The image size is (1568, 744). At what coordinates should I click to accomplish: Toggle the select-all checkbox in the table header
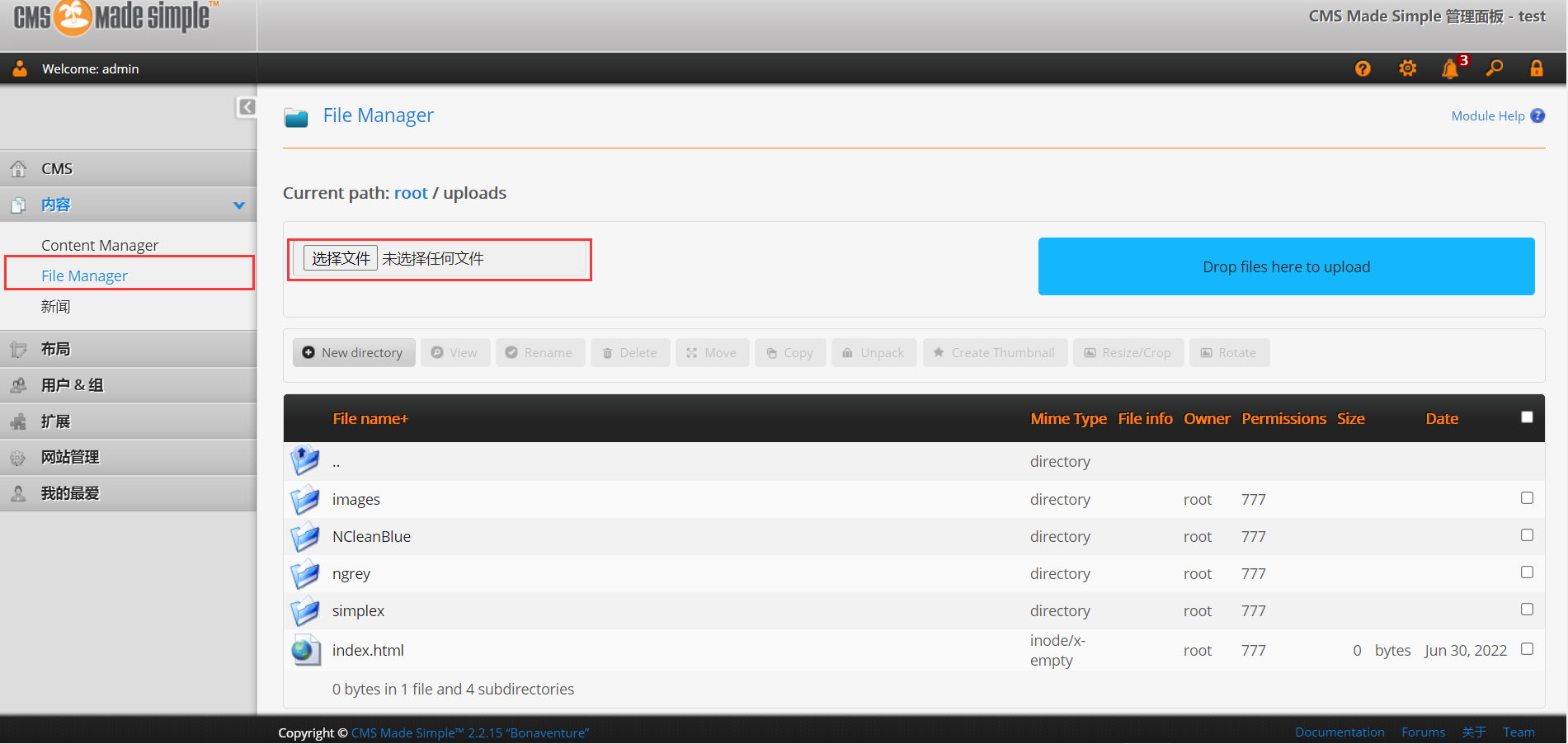(1527, 417)
